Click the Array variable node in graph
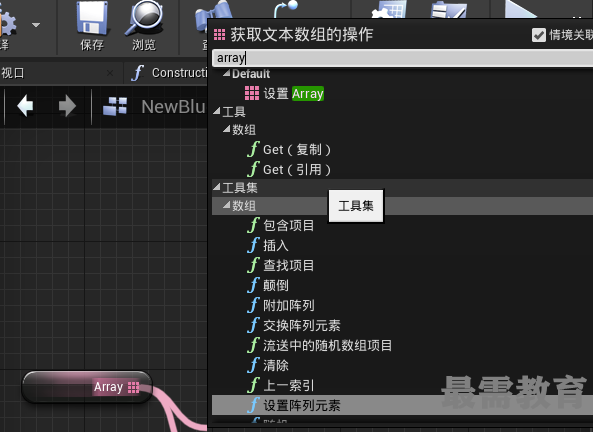Image resolution: width=593 pixels, height=432 pixels. (x=87, y=387)
